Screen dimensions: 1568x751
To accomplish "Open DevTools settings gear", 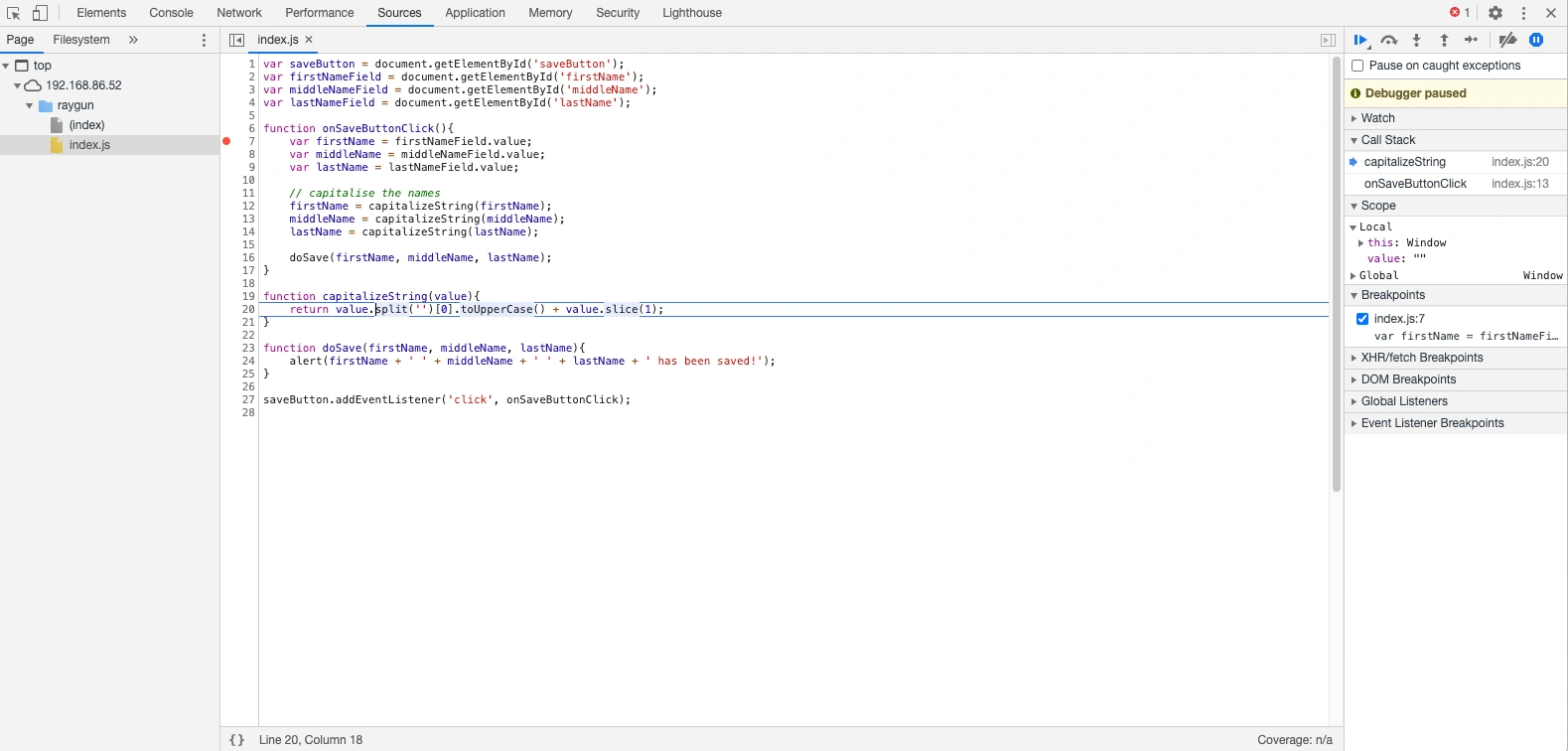I will click(x=1496, y=13).
